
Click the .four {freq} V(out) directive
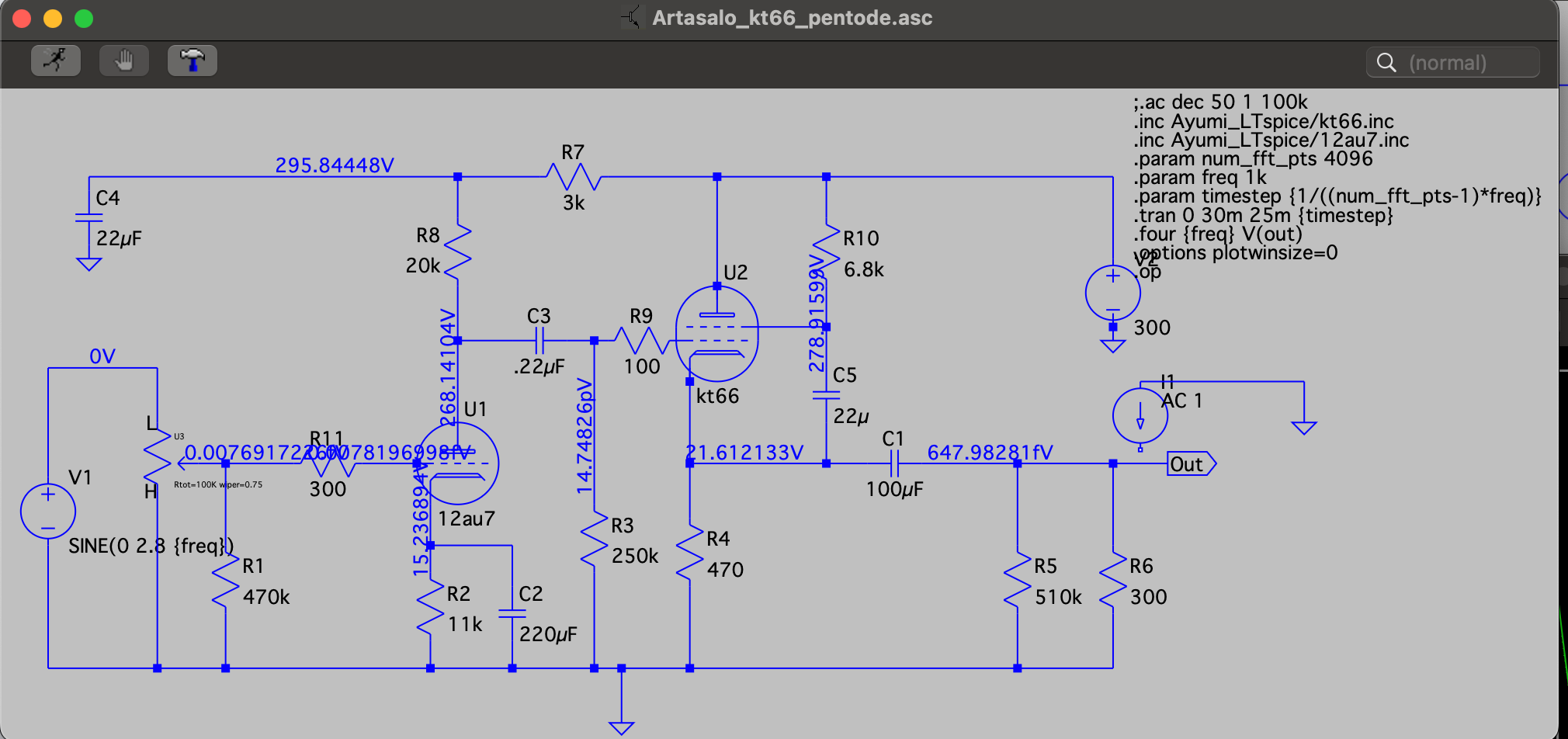[x=1217, y=234]
